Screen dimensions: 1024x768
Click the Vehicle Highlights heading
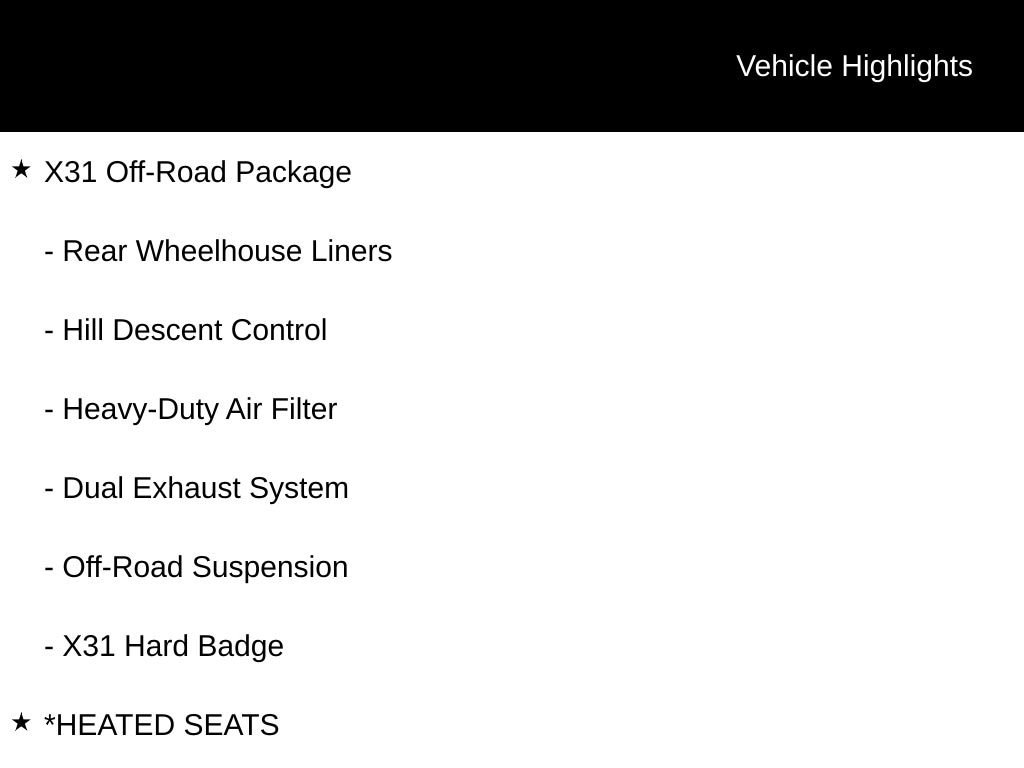tap(854, 66)
